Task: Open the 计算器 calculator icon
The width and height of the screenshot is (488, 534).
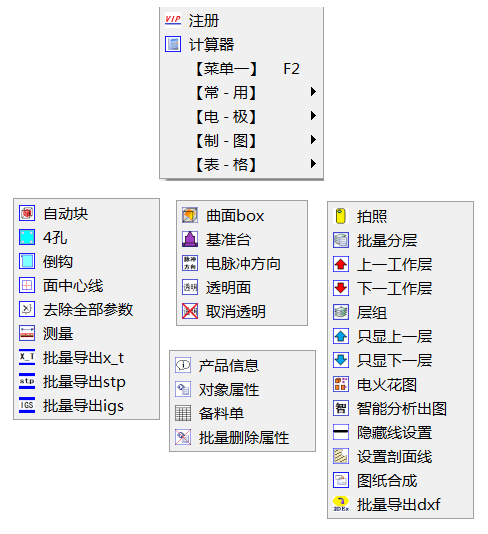Action: [x=173, y=44]
